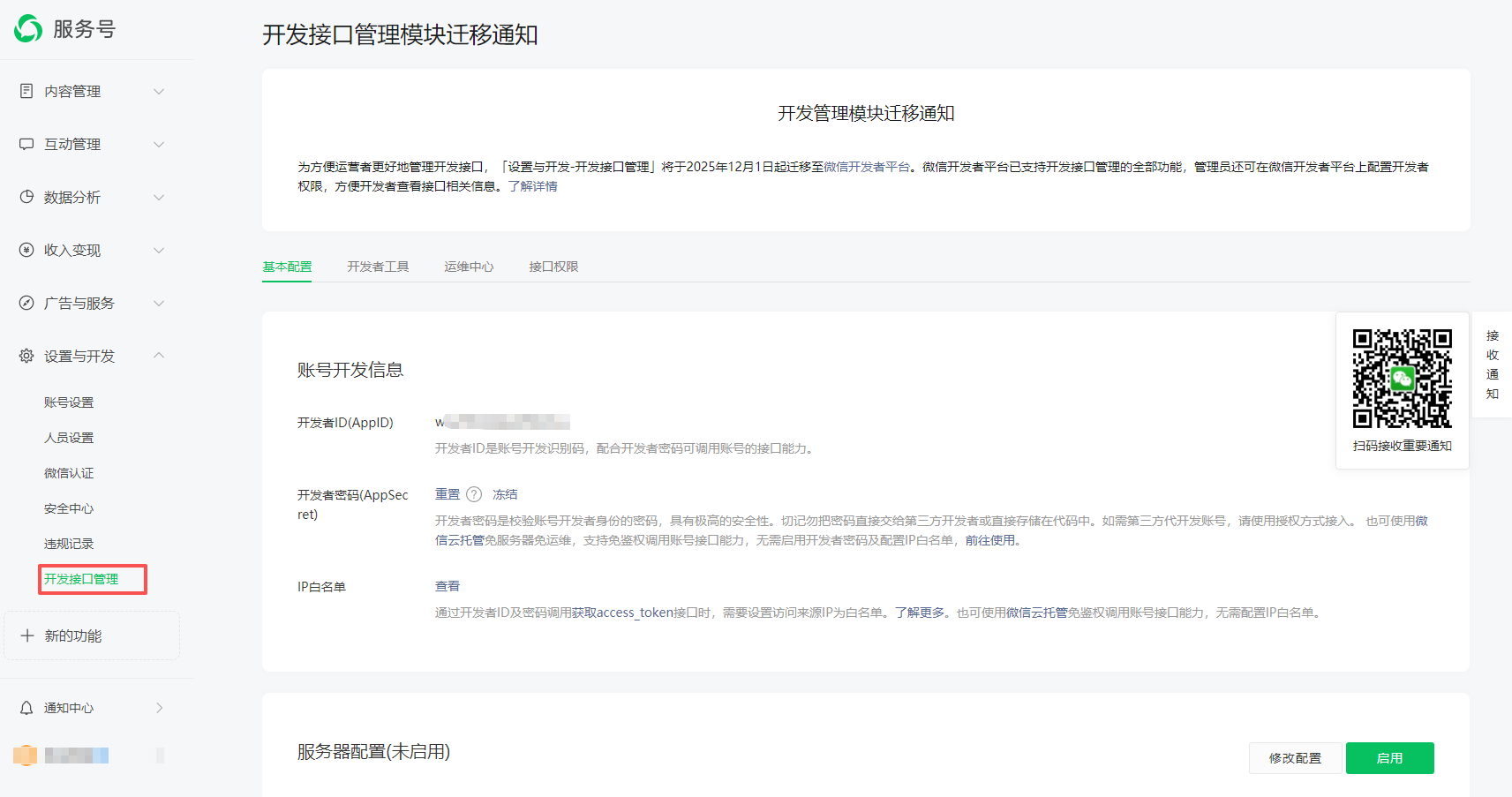
Task: Click the 获取access_token link
Action: coord(622,613)
